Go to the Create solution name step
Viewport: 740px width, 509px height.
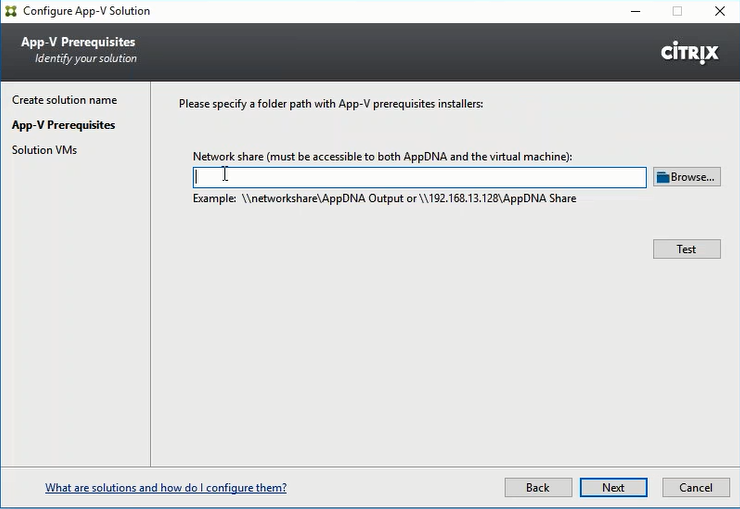[64, 100]
